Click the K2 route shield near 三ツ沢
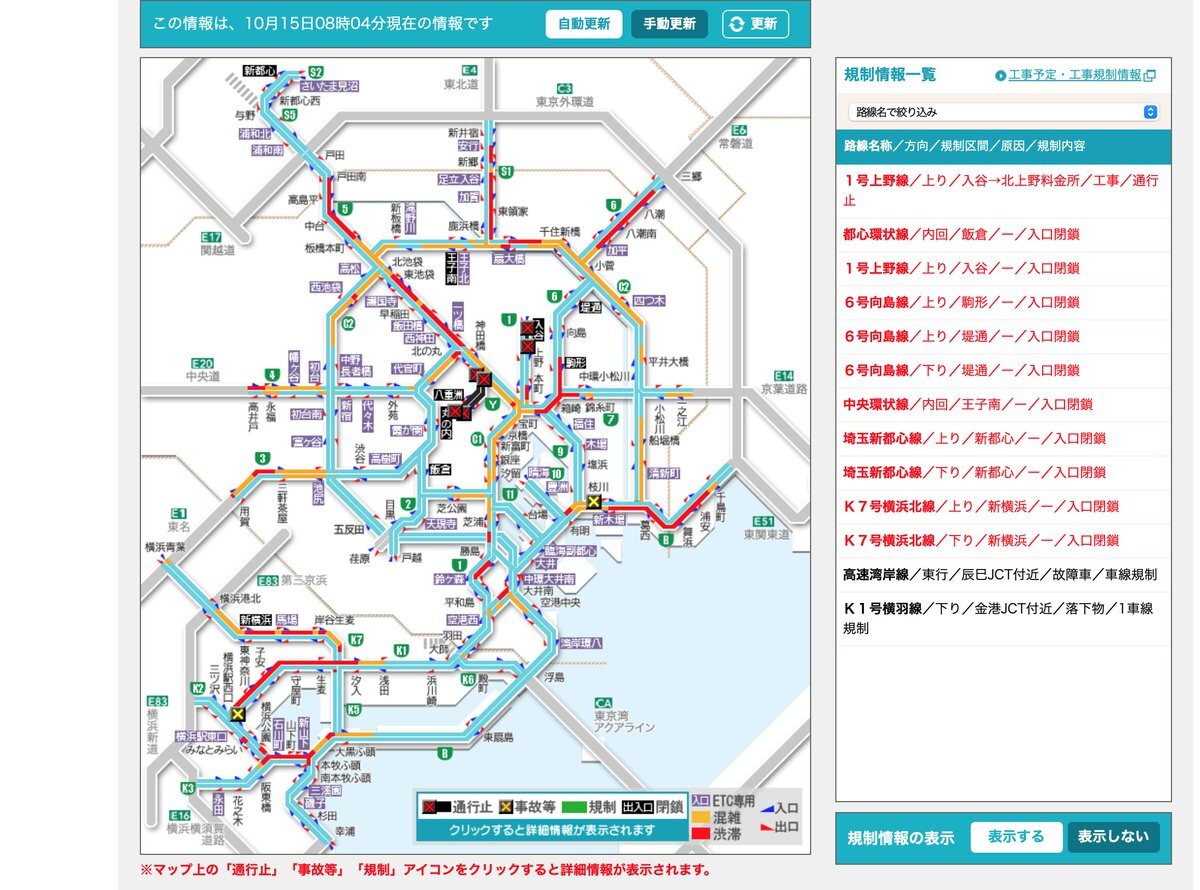The width and height of the screenshot is (1200, 890). tap(198, 688)
